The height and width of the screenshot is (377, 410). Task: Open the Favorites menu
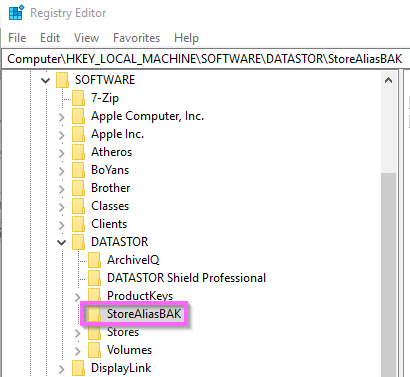(137, 38)
